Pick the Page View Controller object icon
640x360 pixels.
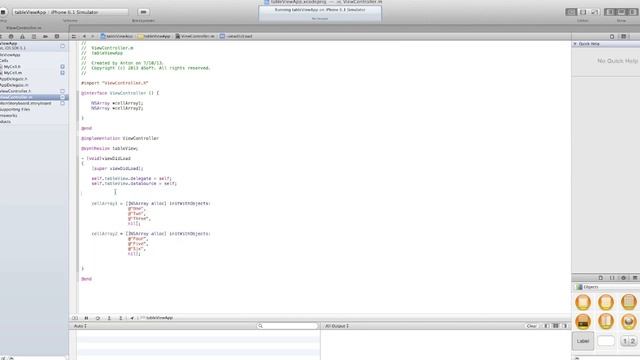606,322
